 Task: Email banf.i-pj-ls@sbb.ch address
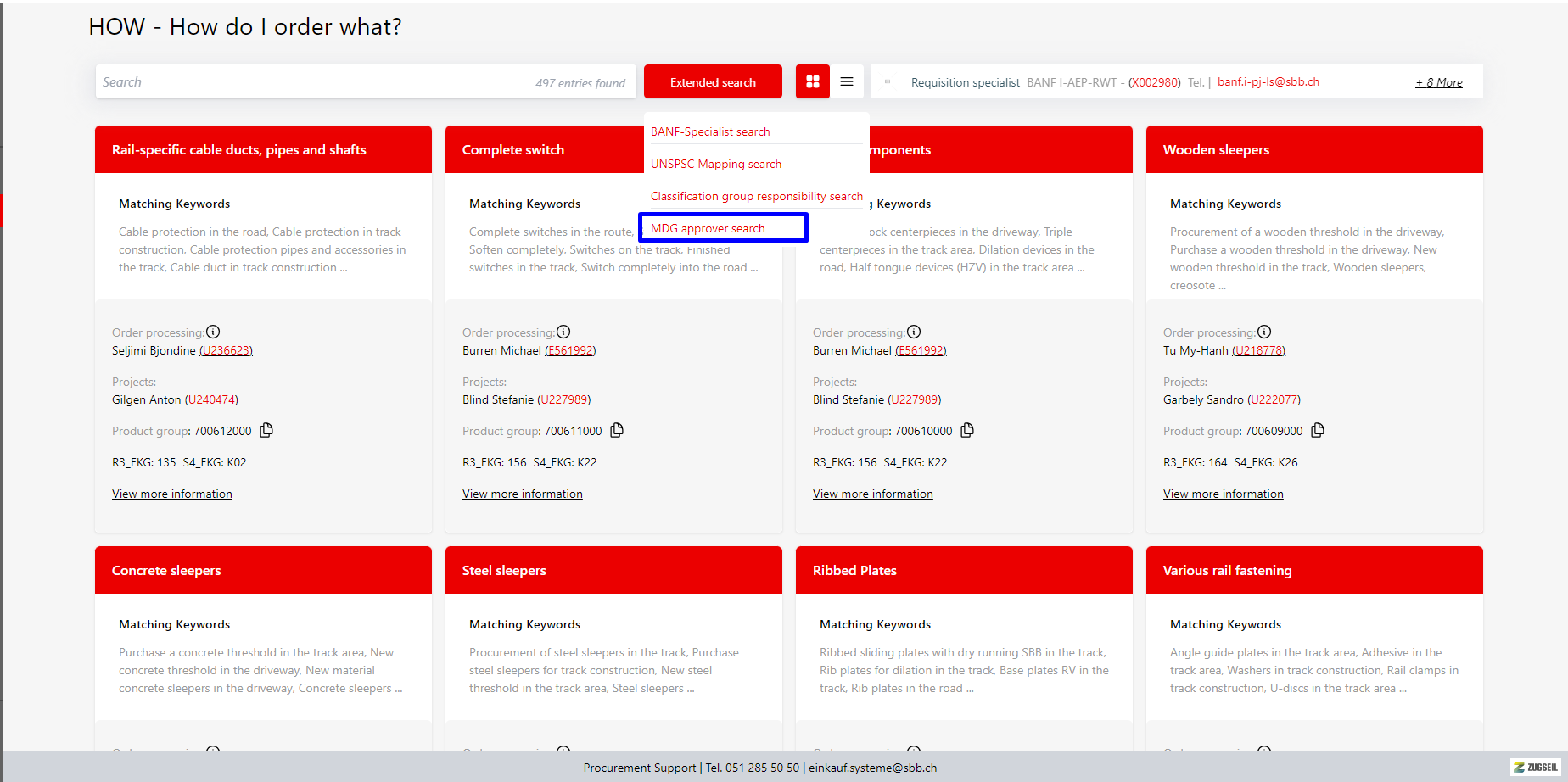coord(1268,82)
